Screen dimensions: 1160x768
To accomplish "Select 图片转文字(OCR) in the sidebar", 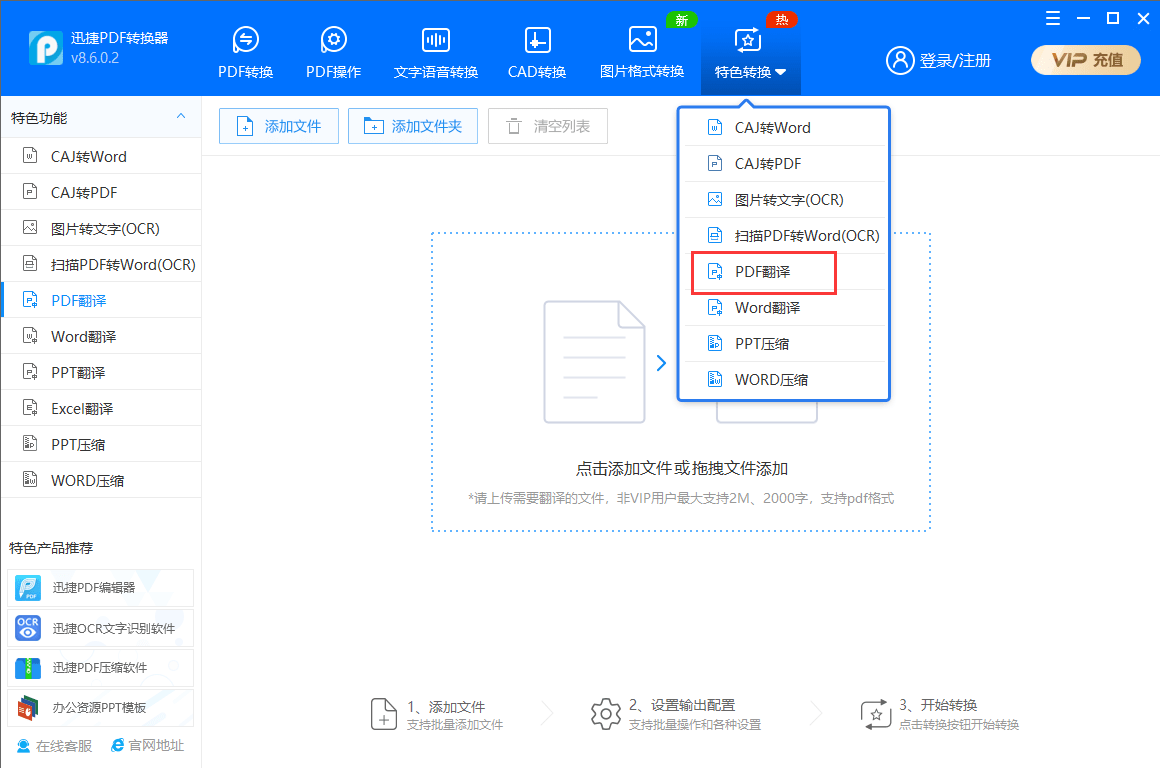I will 101,229.
